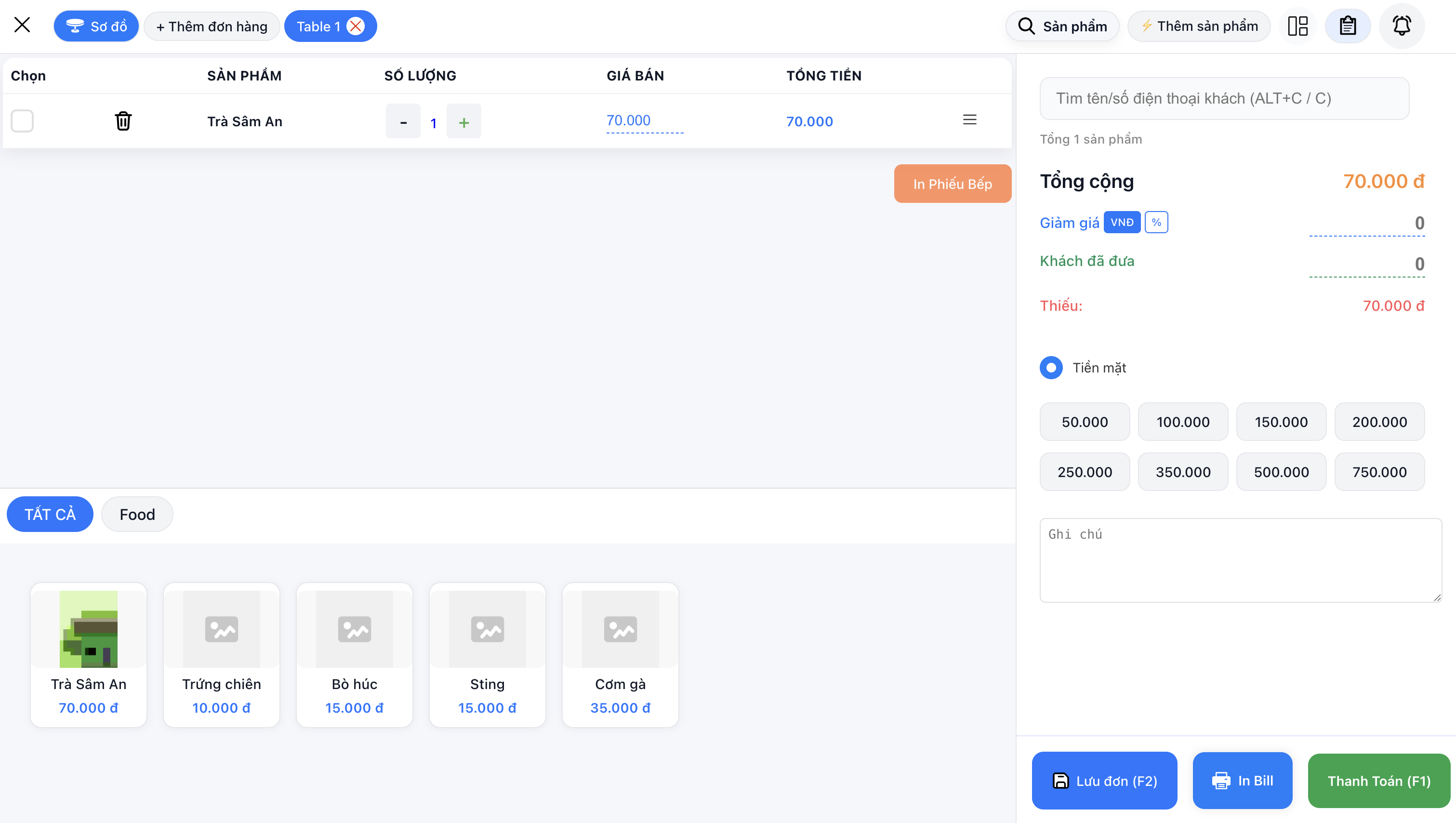The image size is (1456, 823).
Task: Decrease quantity with minus button
Action: click(403, 121)
